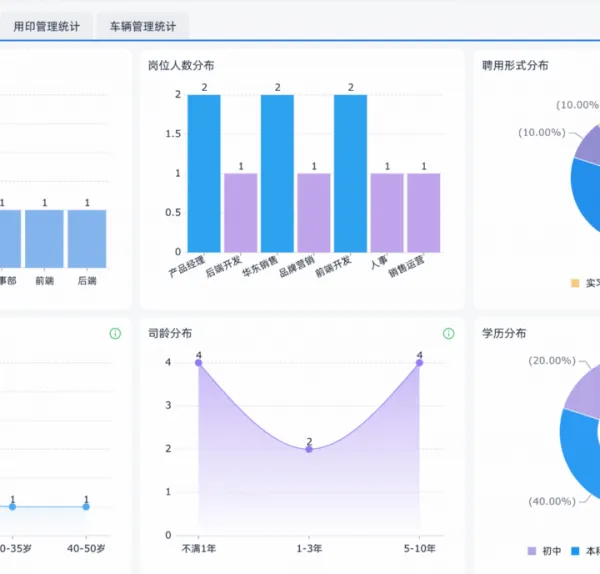600x574 pixels.
Task: Click the 后端开发 bar in 岗位人数分布
Action: tap(241, 213)
